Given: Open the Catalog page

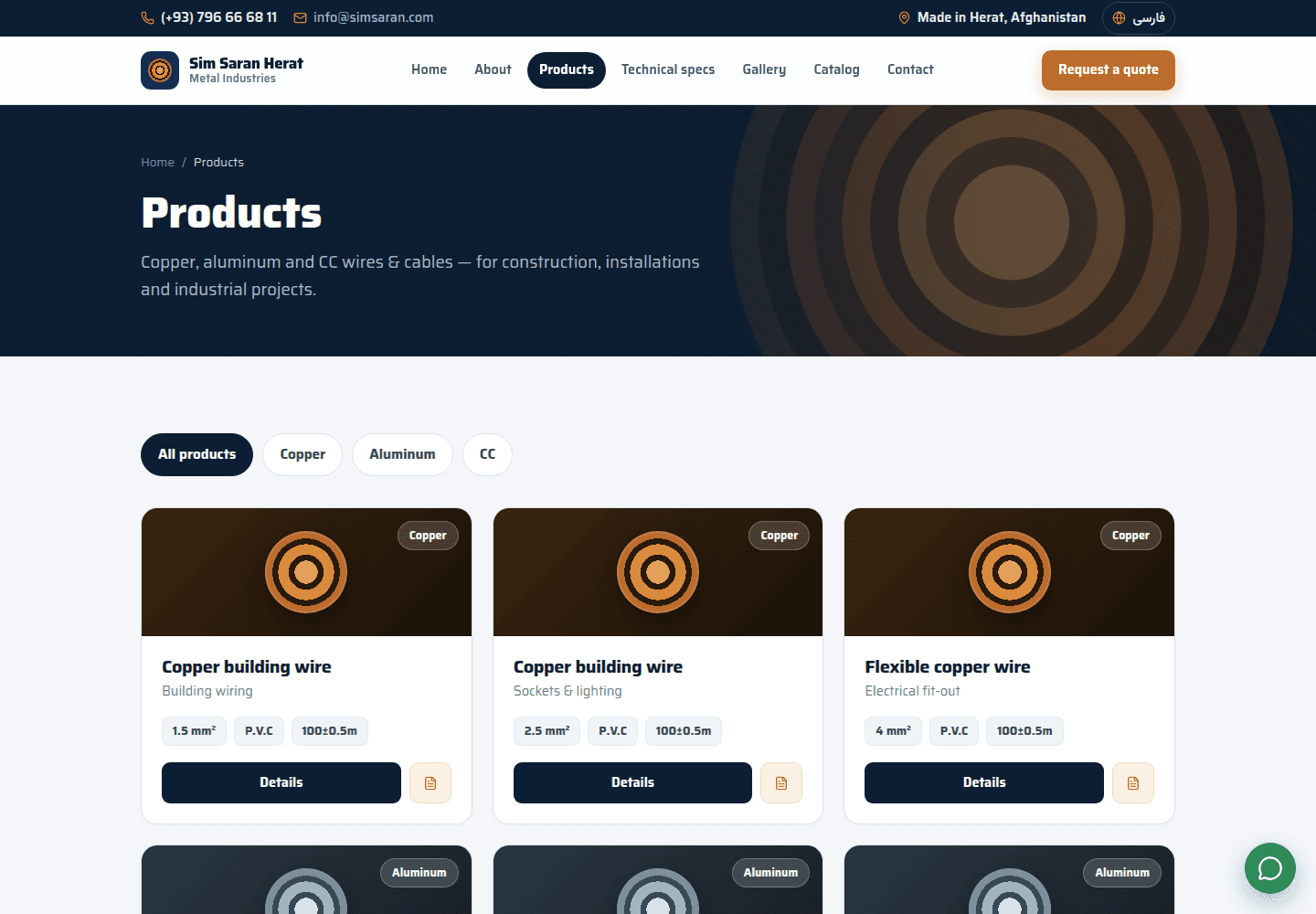Looking at the screenshot, I should (x=836, y=69).
